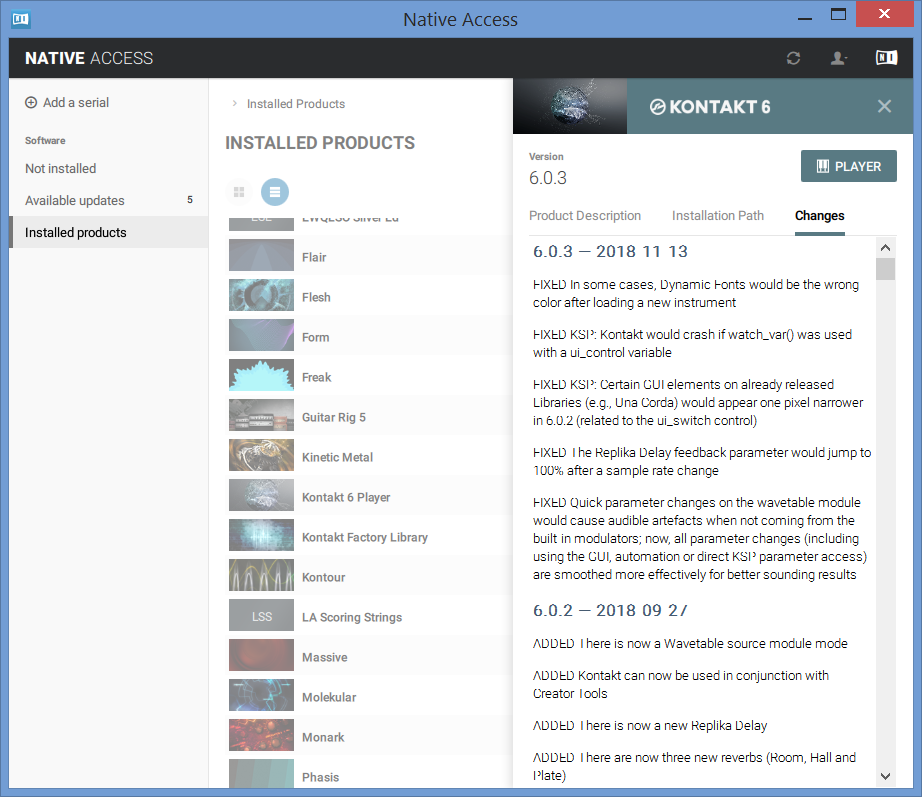Image resolution: width=922 pixels, height=797 pixels.
Task: Click the Kinetic Metal thumbnail
Action: coord(261,455)
